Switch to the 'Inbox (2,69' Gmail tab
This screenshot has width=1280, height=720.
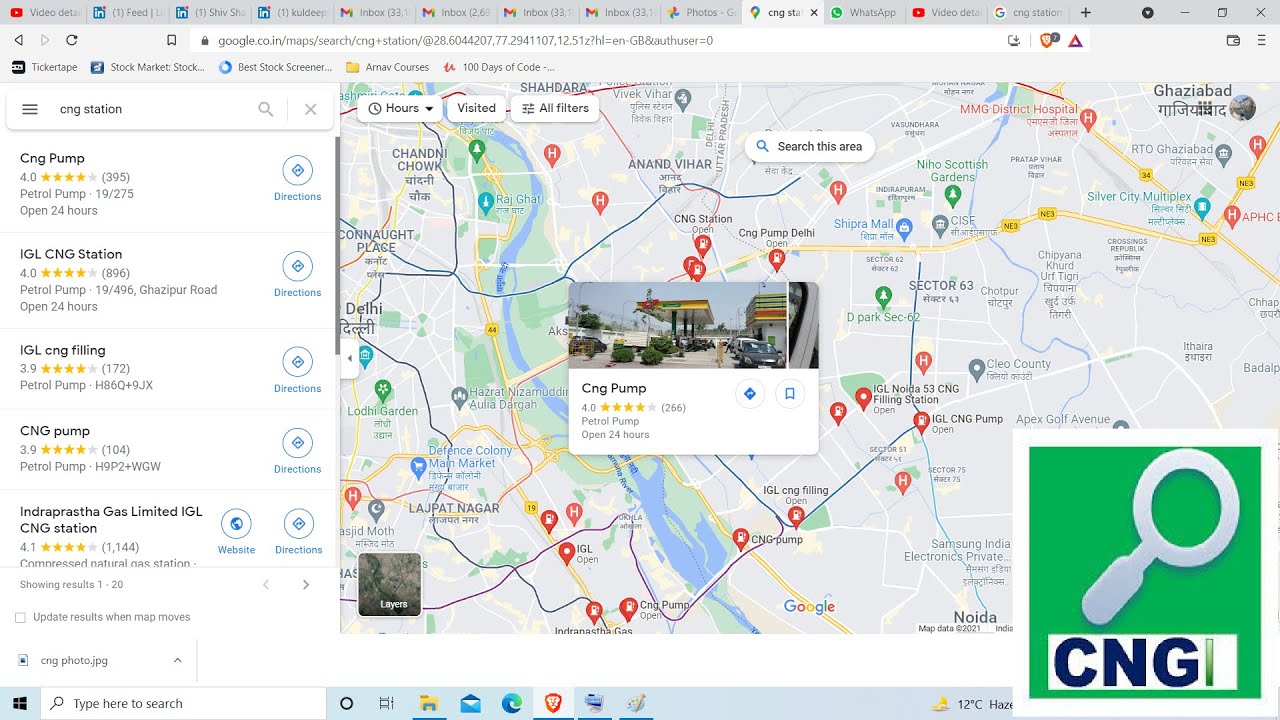455,13
